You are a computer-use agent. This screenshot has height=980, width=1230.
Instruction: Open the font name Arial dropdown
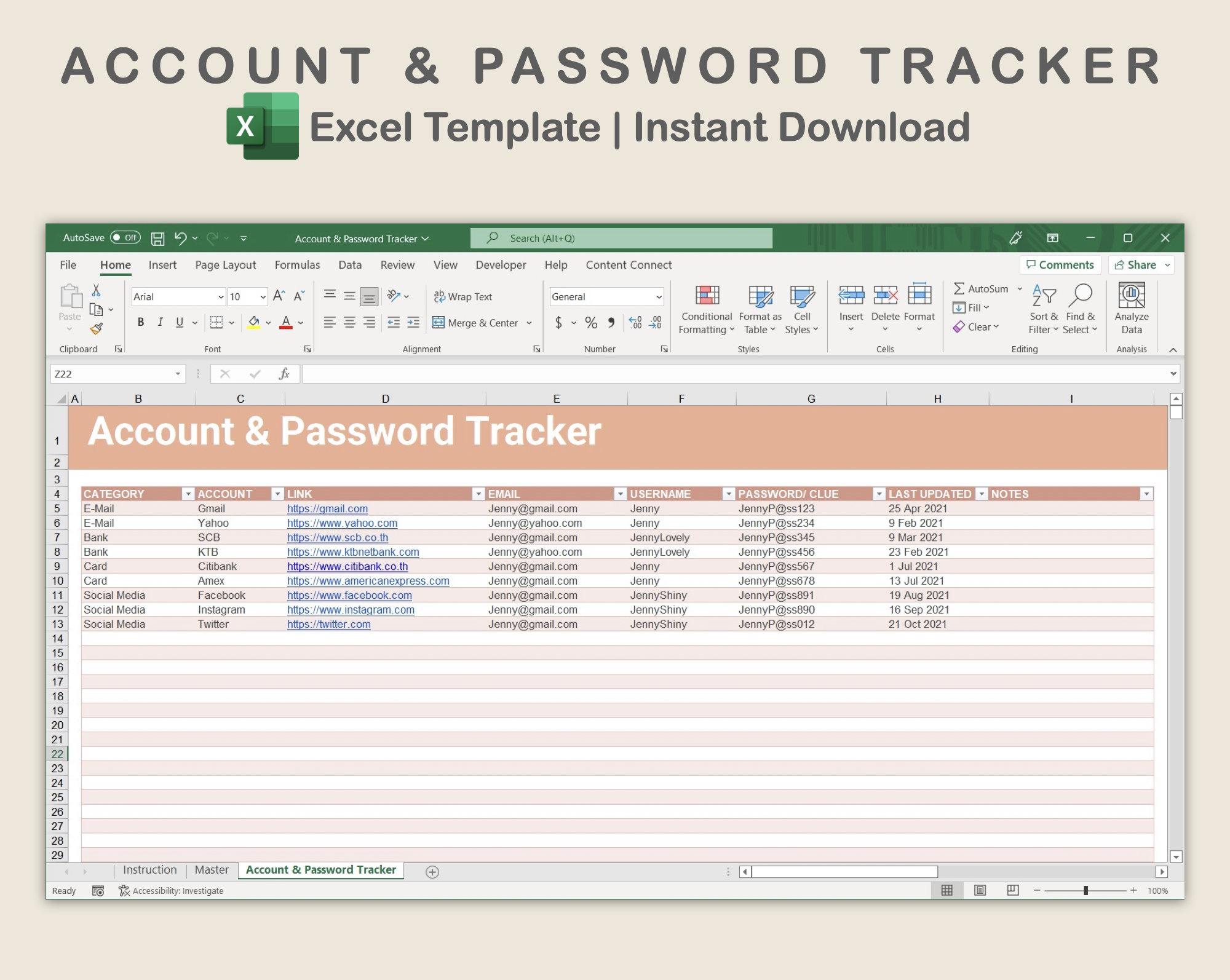[x=221, y=297]
